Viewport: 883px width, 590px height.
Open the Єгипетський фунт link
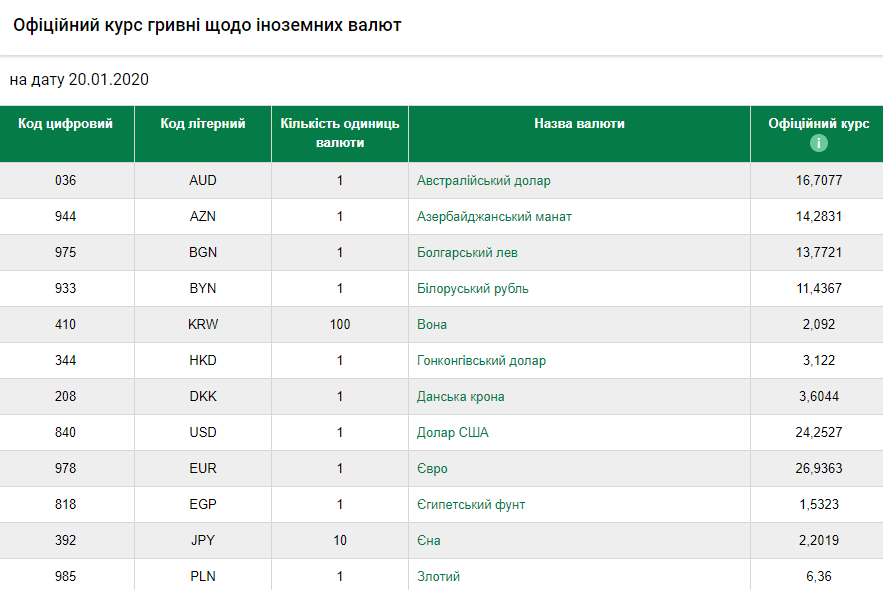pos(471,505)
